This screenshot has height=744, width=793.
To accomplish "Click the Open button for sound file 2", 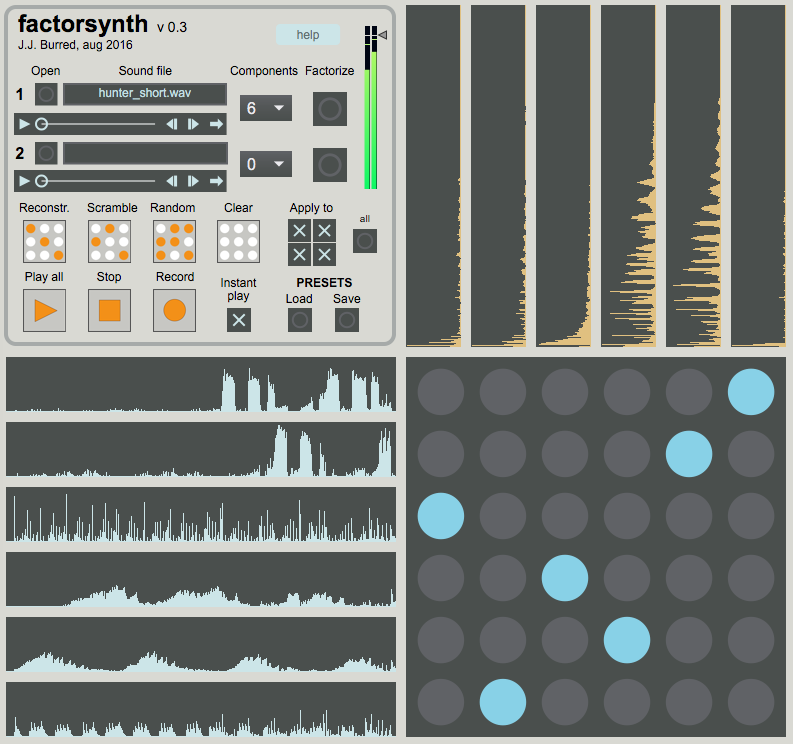I will coord(46,153).
